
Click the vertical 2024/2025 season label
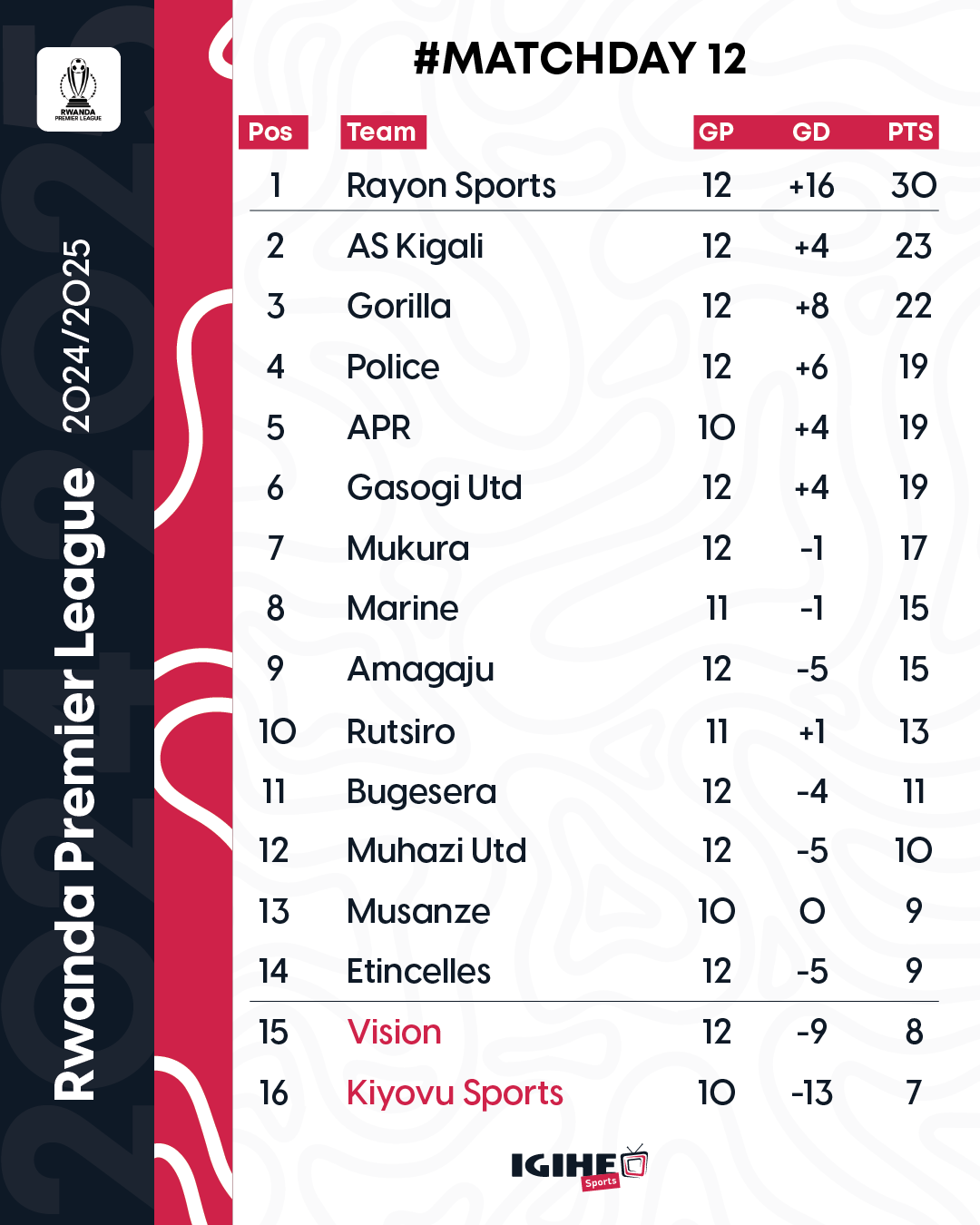tap(77, 336)
